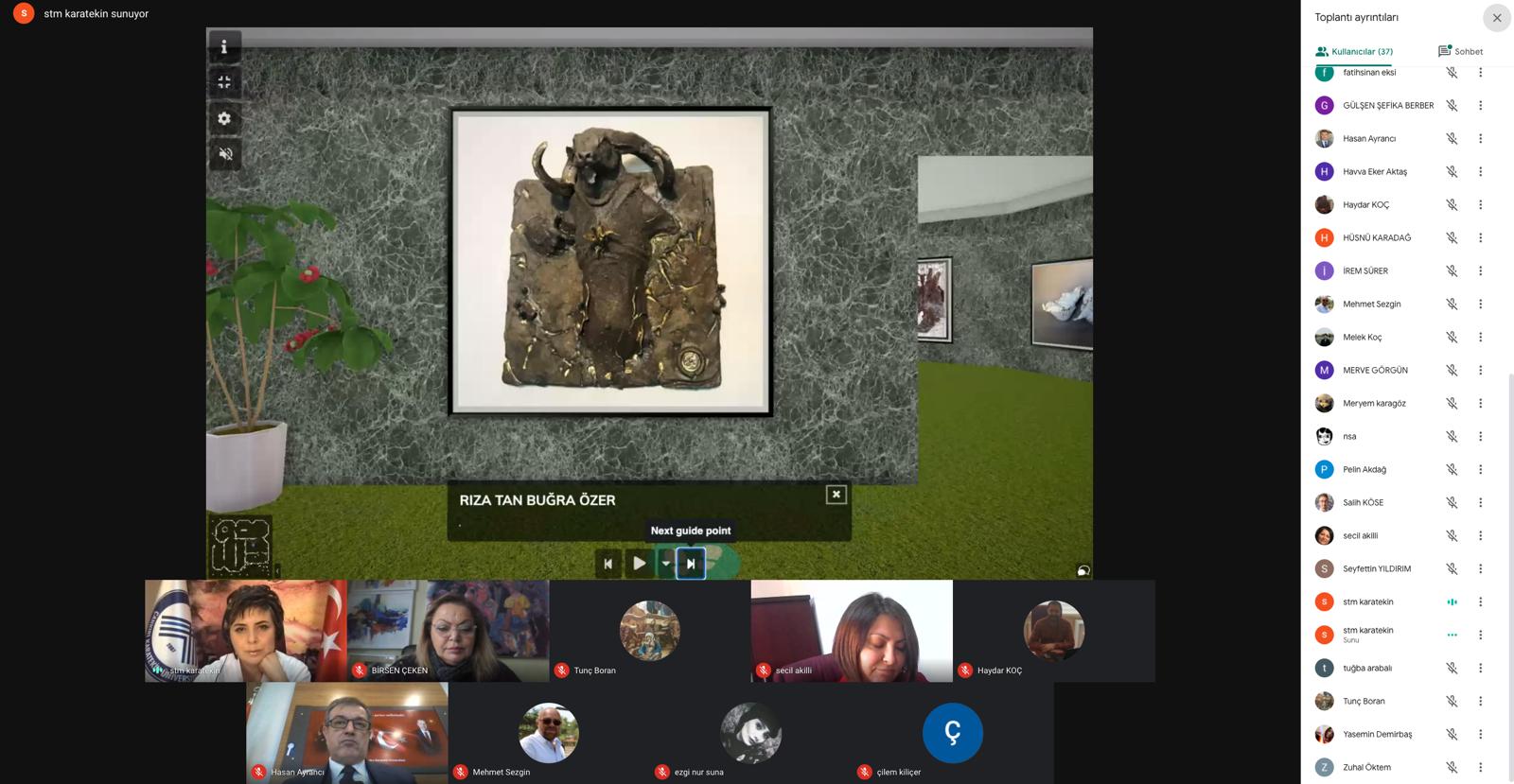The height and width of the screenshot is (784, 1514).
Task: Close the RIZA TAN BUĞRA ÖZER caption box
Action: tap(836, 495)
